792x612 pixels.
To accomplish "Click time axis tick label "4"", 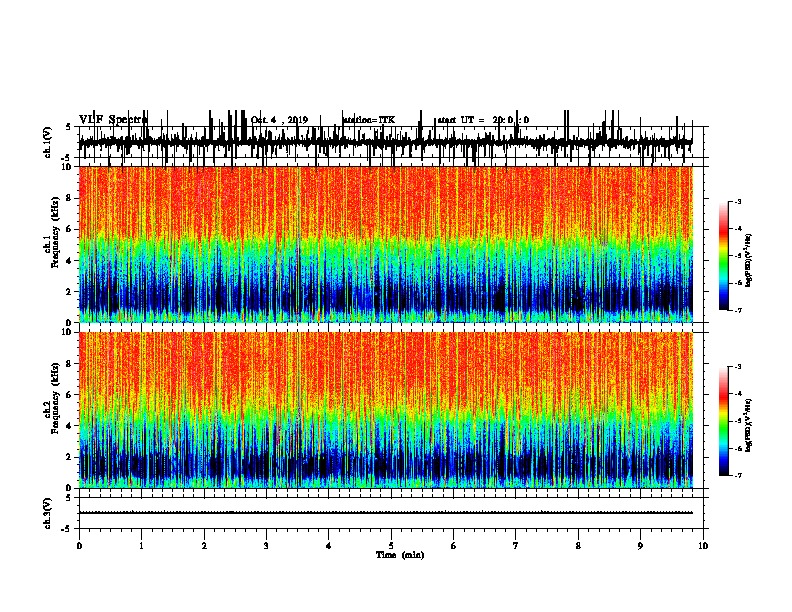I will pos(329,546).
